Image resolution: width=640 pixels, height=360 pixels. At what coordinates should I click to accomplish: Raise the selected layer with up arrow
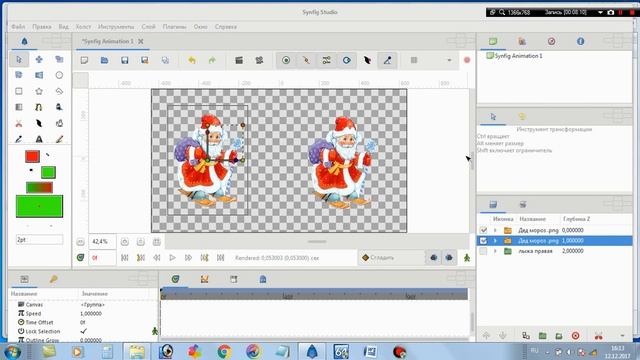click(486, 336)
